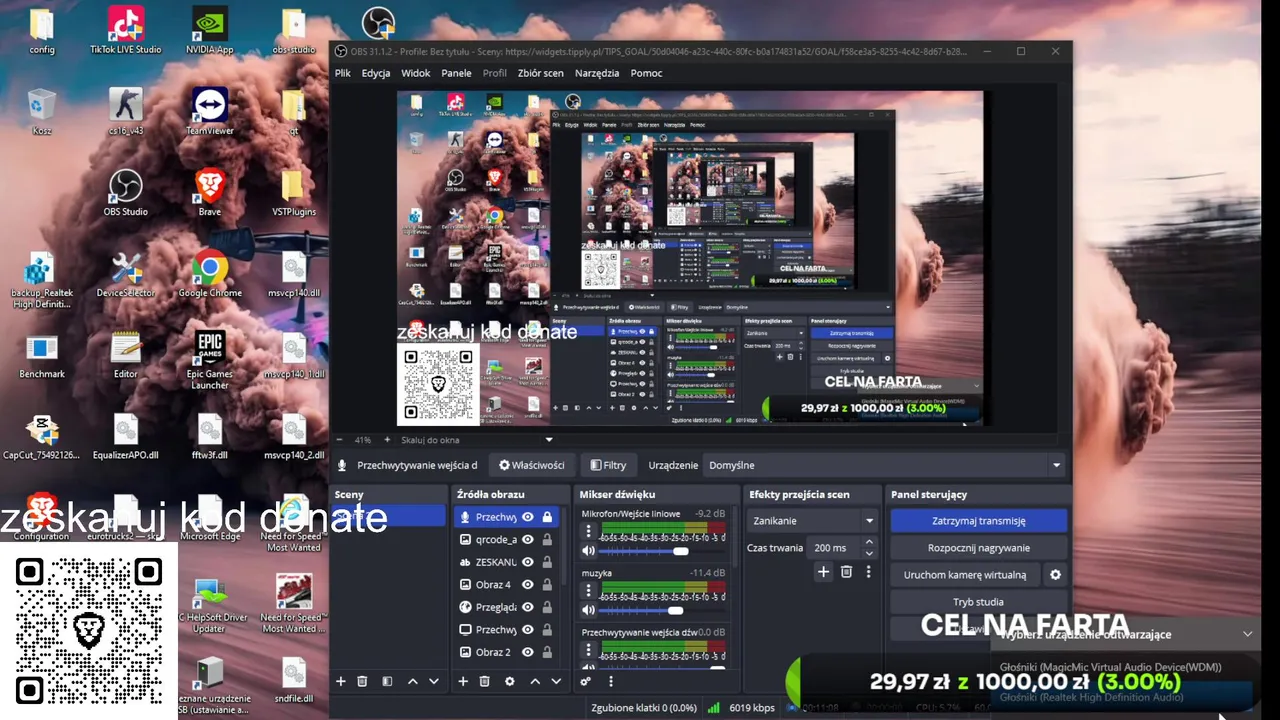This screenshot has width=1280, height=720.
Task: Open the Zbiór scen menu
Action: point(540,73)
